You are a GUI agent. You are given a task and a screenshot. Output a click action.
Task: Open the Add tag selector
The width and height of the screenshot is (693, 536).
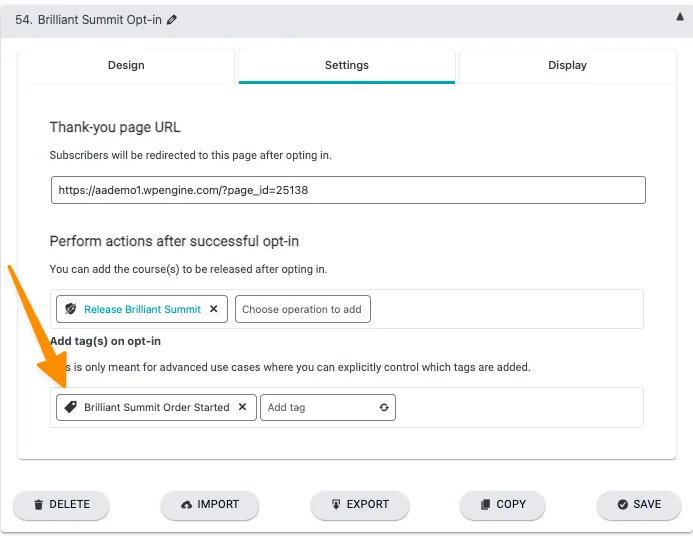click(318, 408)
